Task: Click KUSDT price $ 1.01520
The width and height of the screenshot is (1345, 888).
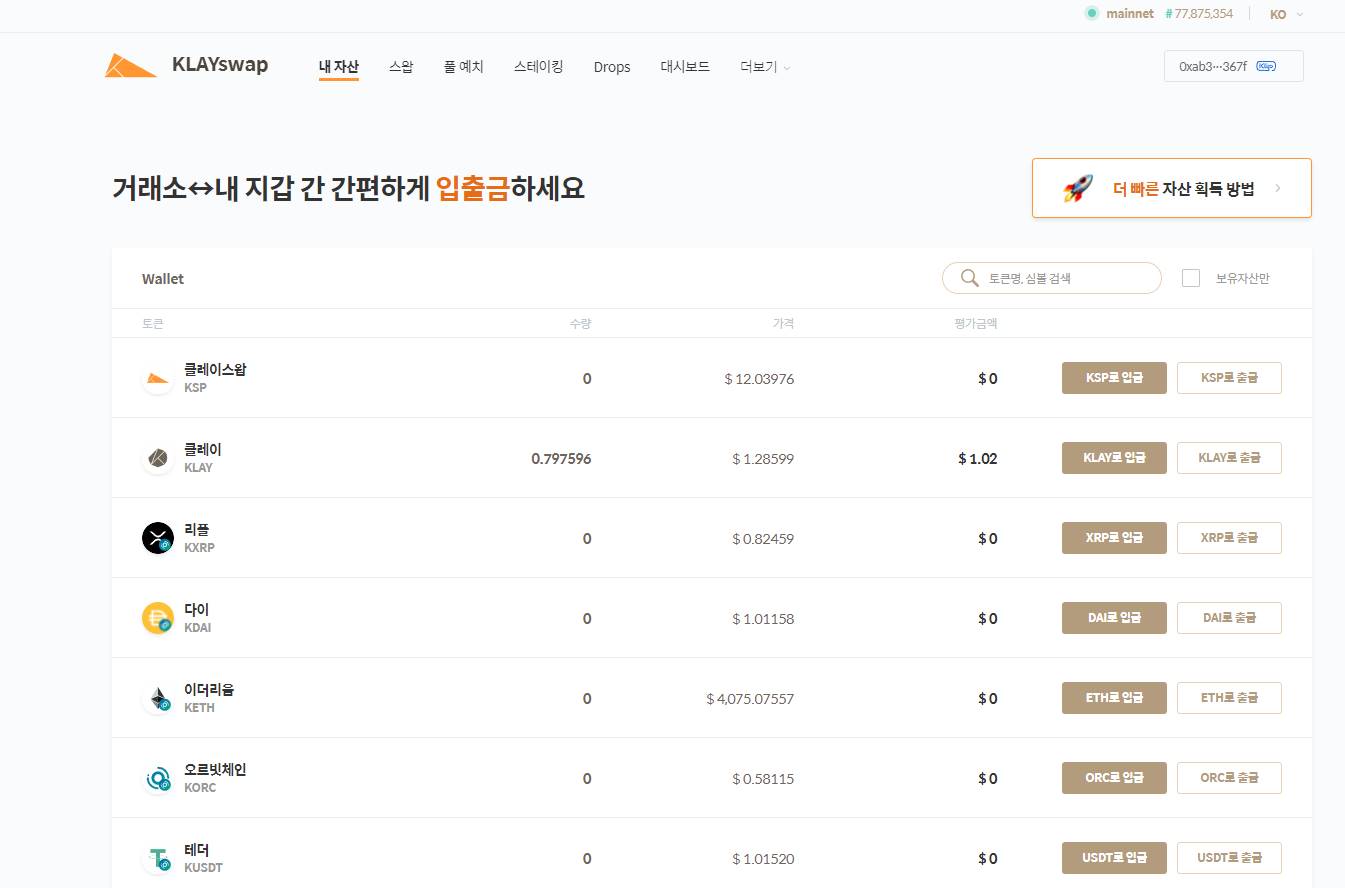Action: (x=763, y=859)
